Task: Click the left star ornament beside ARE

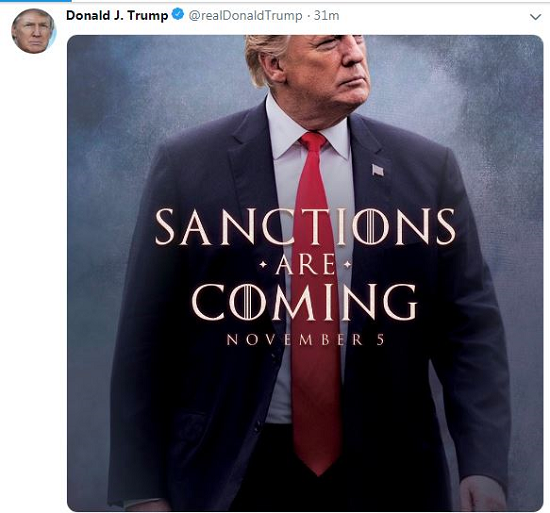Action: [x=263, y=265]
